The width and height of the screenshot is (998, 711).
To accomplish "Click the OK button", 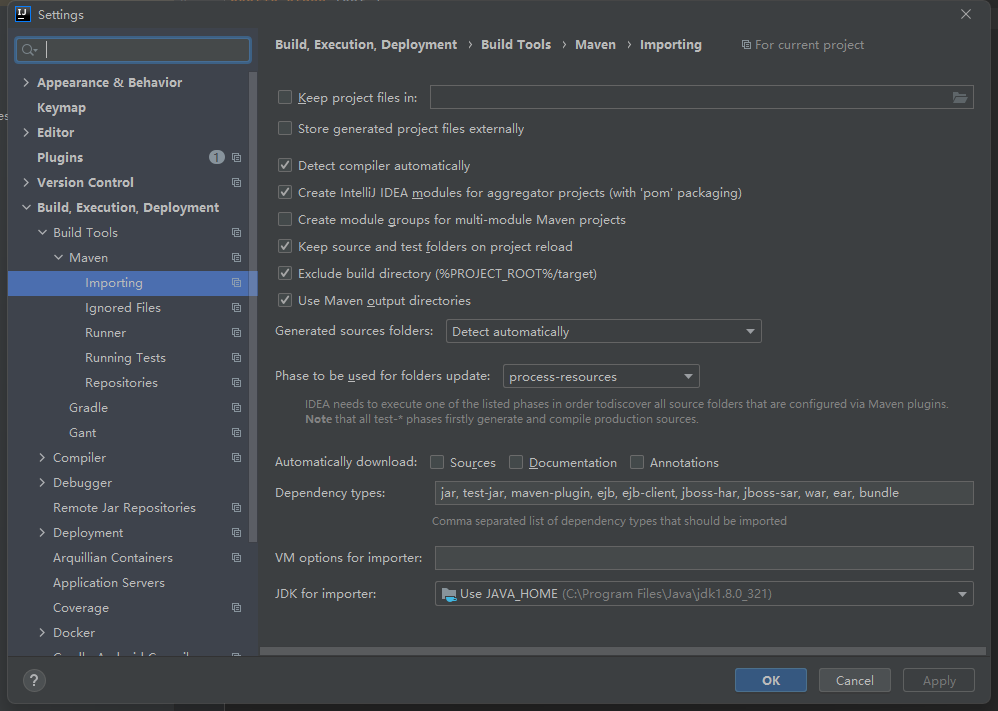I will coord(770,679).
